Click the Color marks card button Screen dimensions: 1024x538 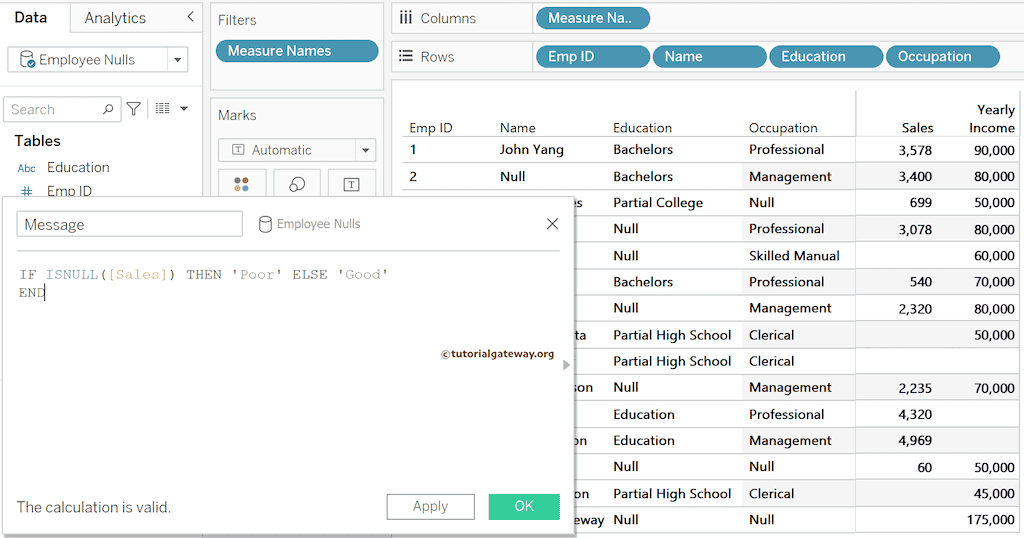(241, 184)
